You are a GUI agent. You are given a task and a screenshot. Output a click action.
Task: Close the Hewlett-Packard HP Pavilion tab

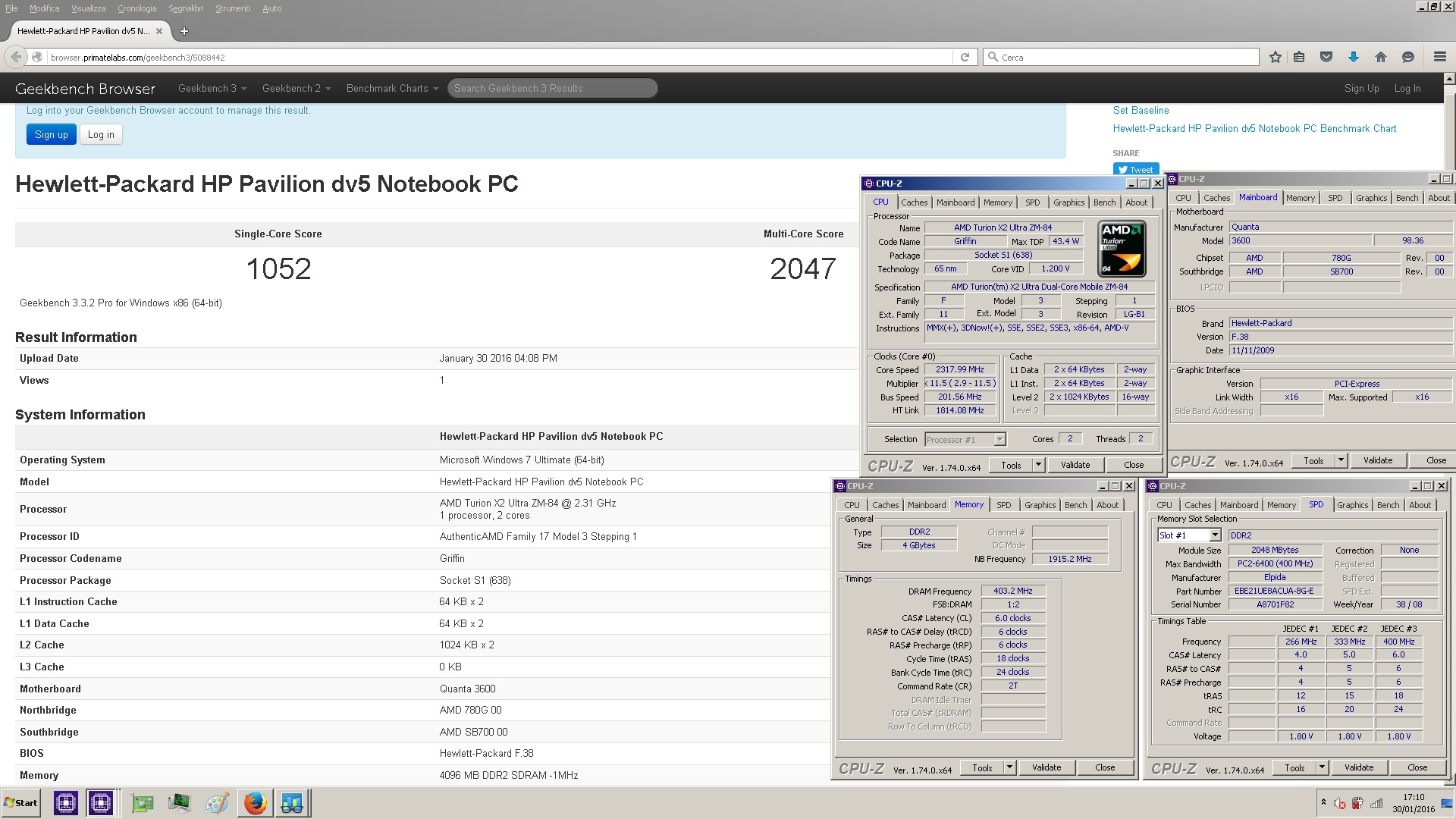click(159, 31)
